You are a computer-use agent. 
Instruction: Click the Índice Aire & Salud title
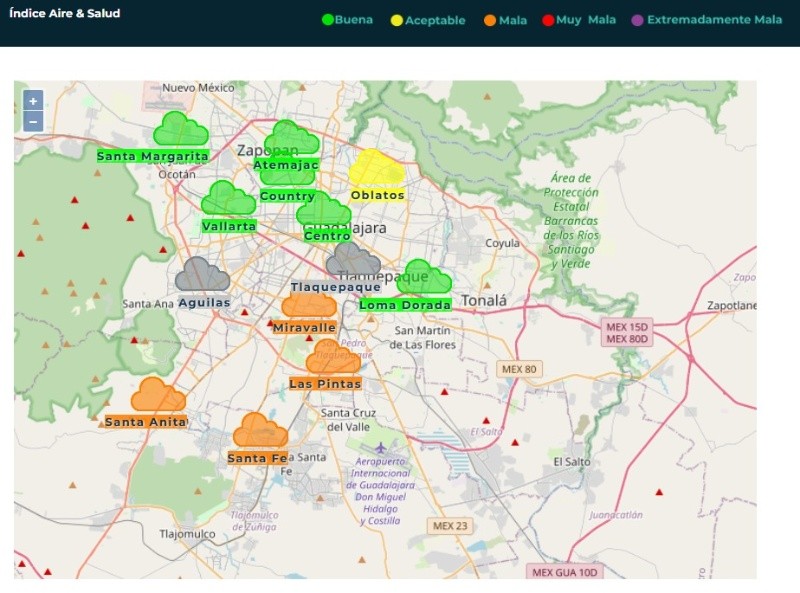[x=64, y=14]
